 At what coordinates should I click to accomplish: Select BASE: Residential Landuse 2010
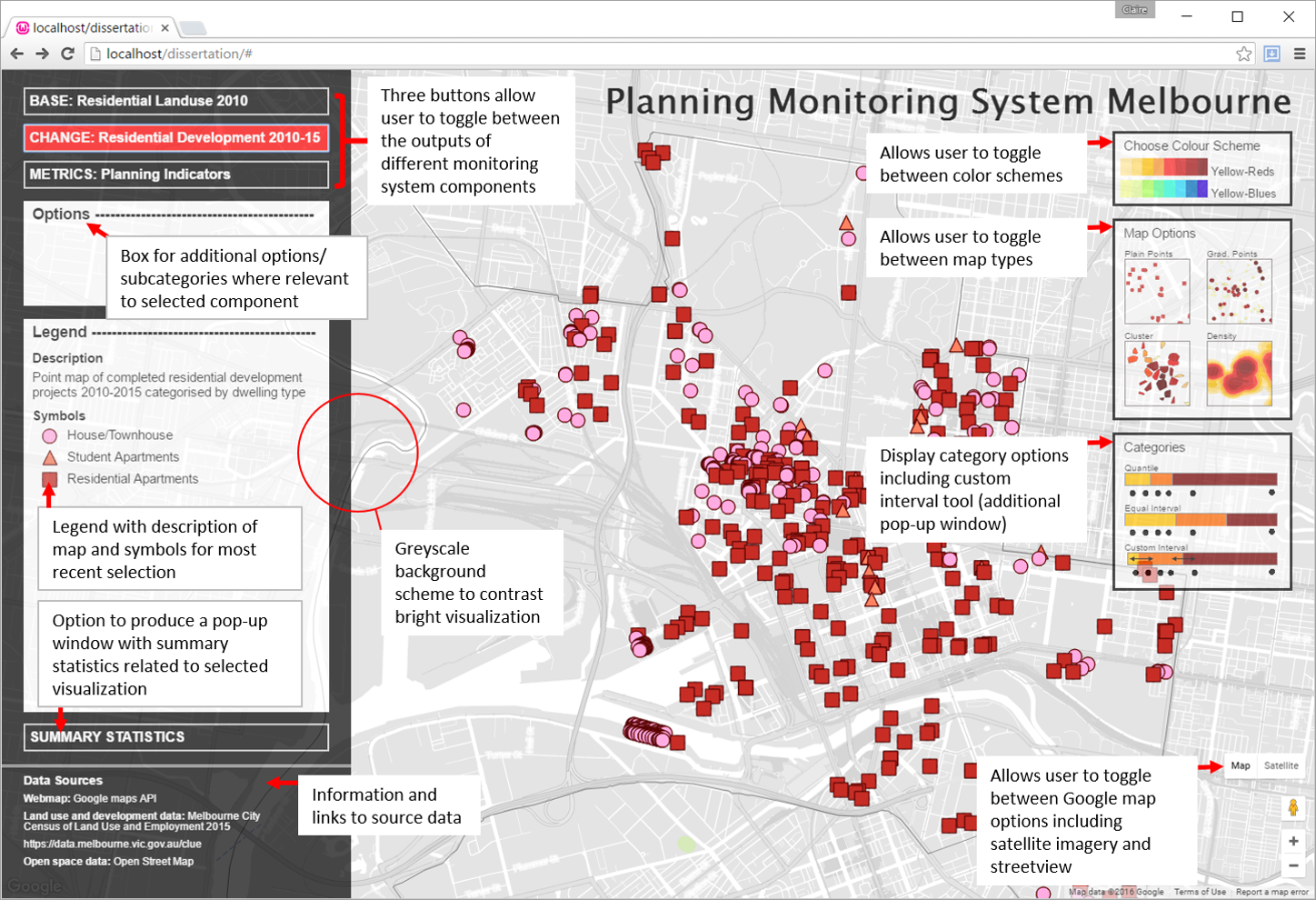(x=176, y=101)
